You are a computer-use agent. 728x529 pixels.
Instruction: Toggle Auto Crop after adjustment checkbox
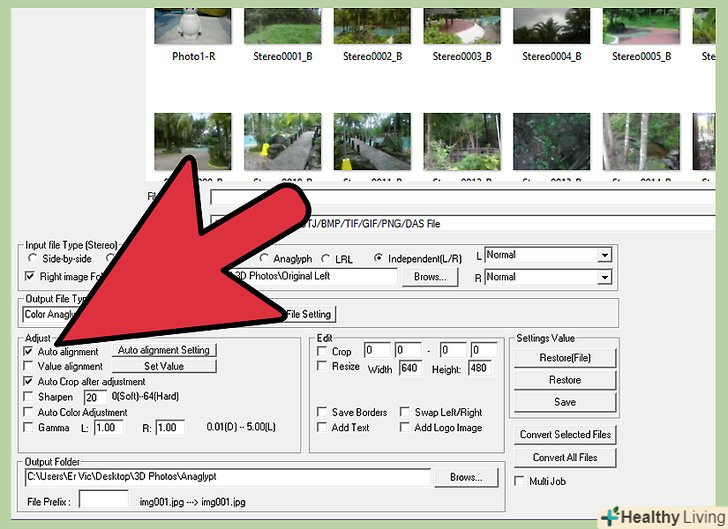pos(28,381)
